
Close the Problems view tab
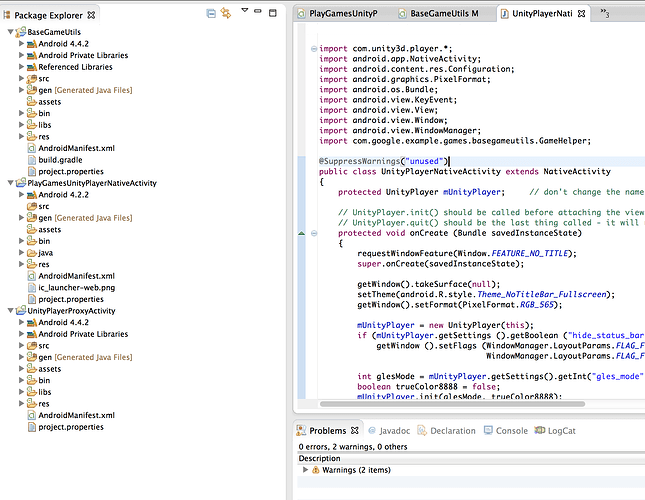pos(355,431)
